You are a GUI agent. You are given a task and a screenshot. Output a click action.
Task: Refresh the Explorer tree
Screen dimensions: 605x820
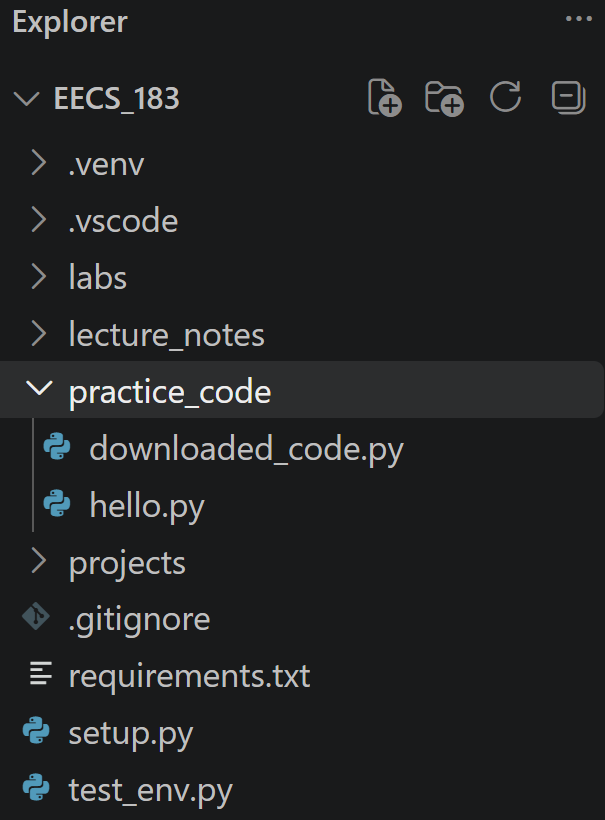tap(505, 97)
